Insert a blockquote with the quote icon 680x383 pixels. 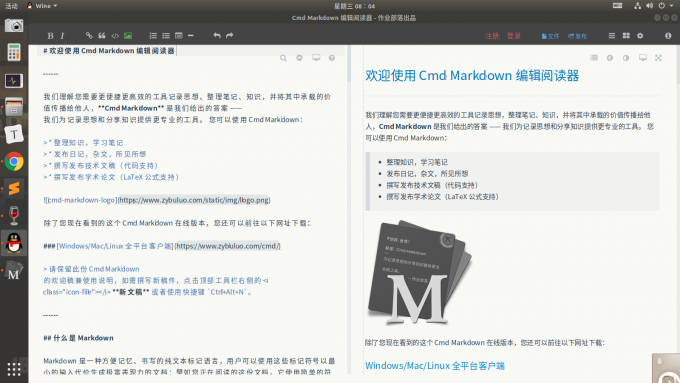click(102, 36)
